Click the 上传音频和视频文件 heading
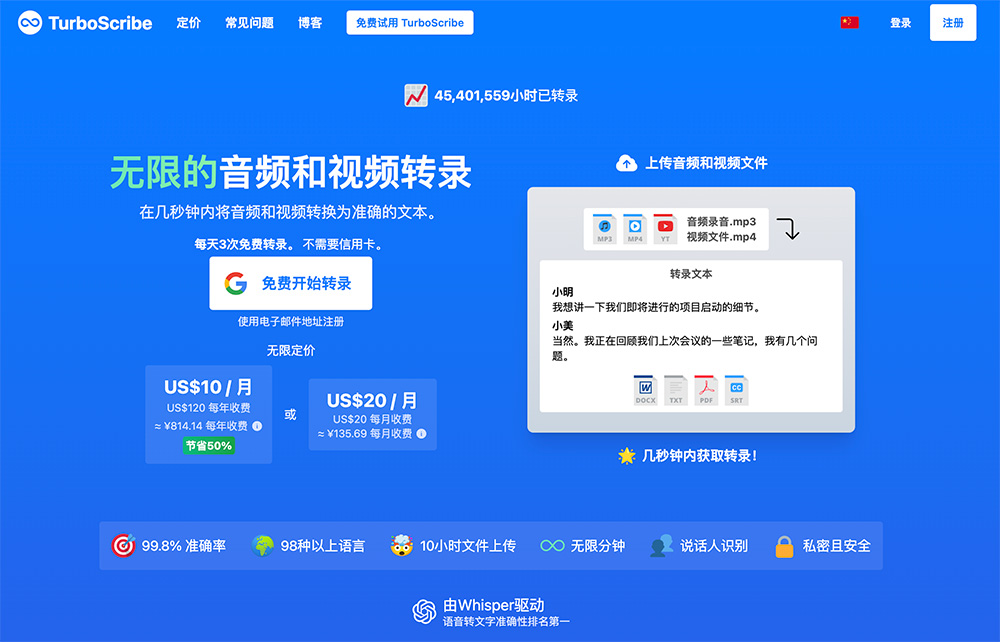Viewport: 1000px width, 642px height. (x=706, y=163)
